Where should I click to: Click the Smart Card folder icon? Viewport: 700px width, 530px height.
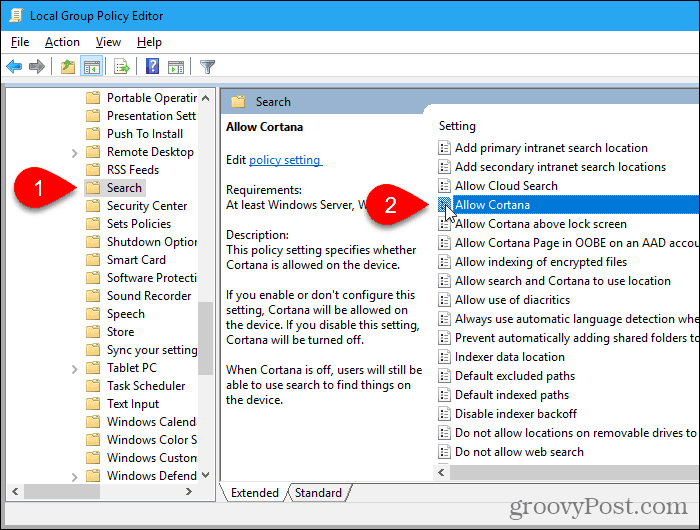tap(93, 260)
